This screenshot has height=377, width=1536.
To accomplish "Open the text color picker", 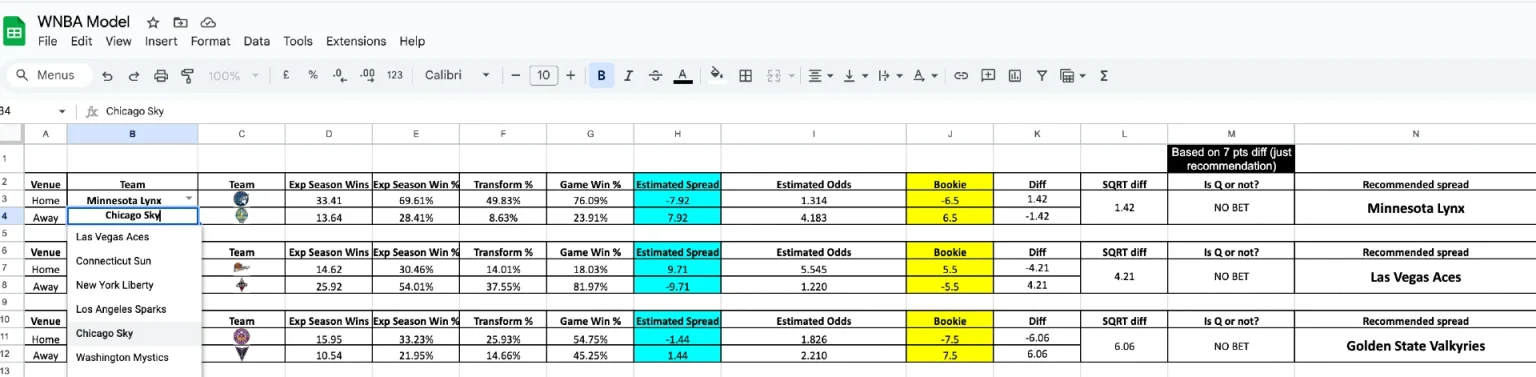I will [x=683, y=75].
